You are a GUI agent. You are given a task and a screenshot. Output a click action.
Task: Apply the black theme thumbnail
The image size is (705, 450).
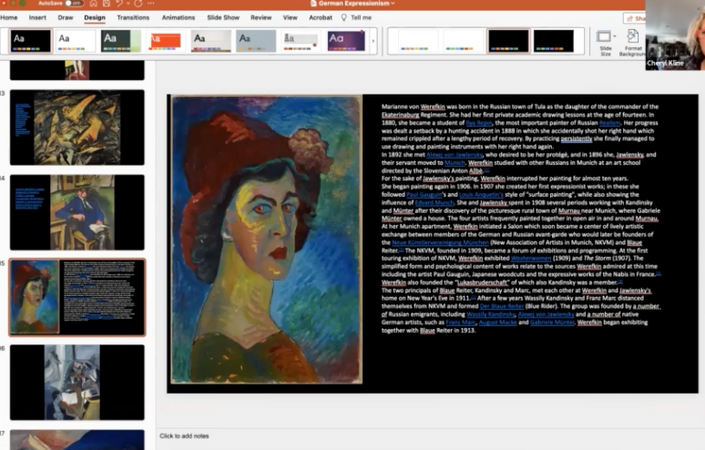point(31,41)
